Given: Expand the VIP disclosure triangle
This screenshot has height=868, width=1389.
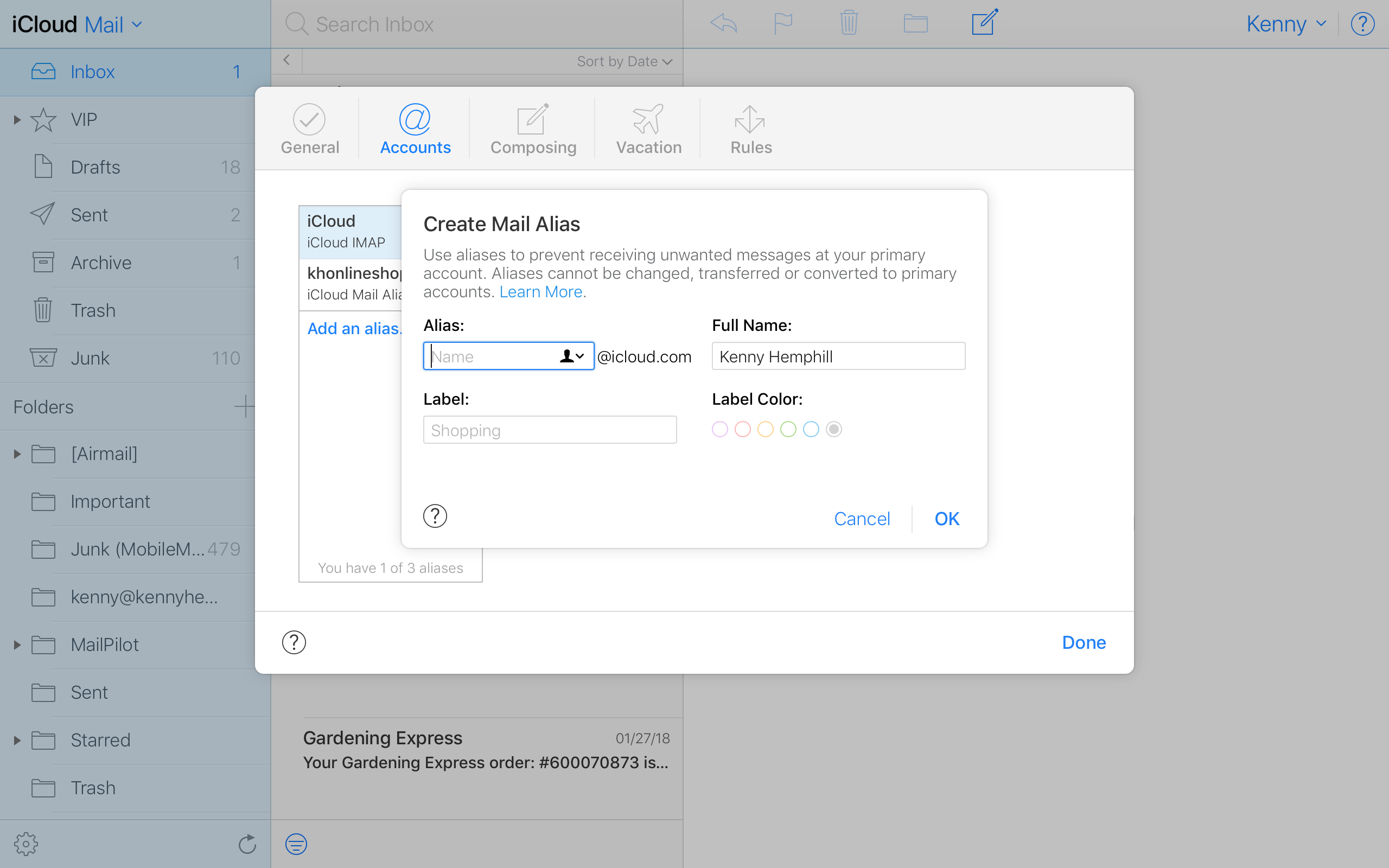Looking at the screenshot, I should pos(17,119).
